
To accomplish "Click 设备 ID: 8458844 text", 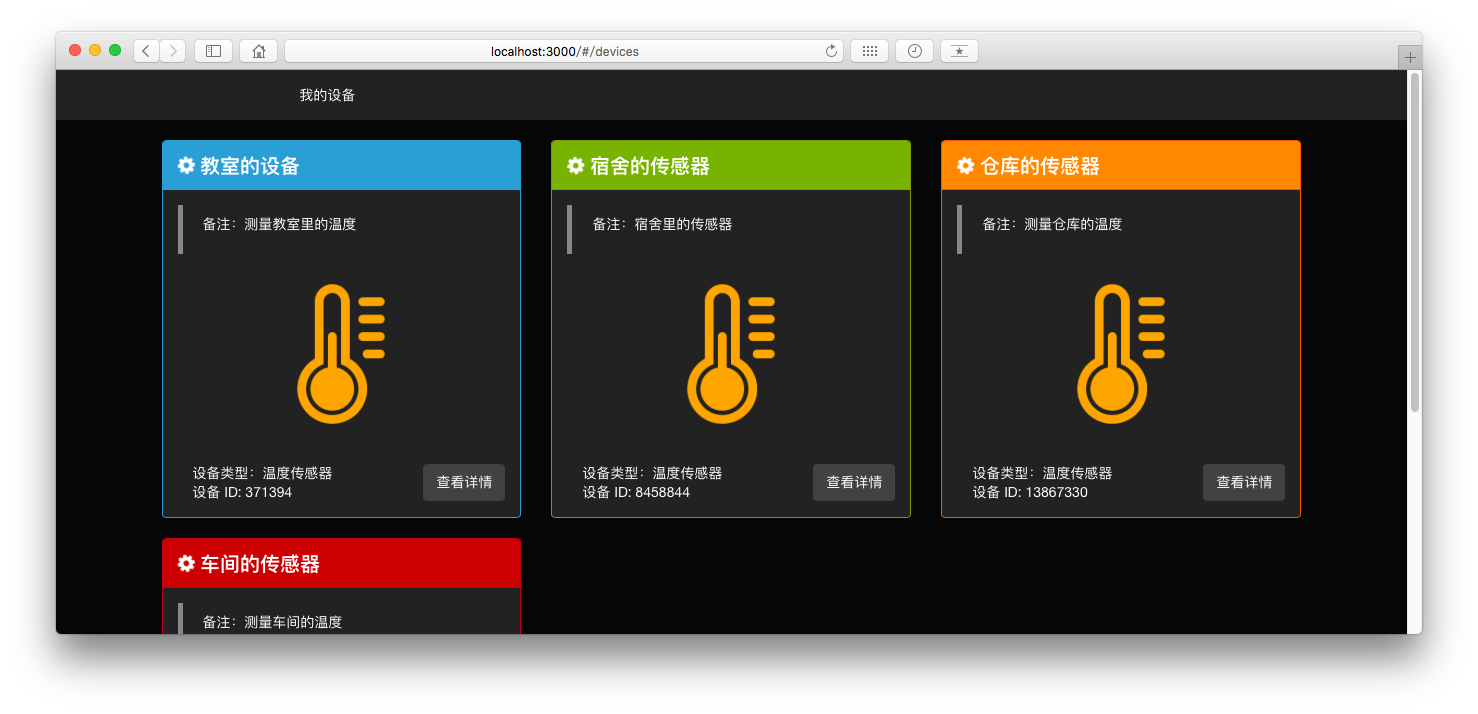I will [x=636, y=492].
